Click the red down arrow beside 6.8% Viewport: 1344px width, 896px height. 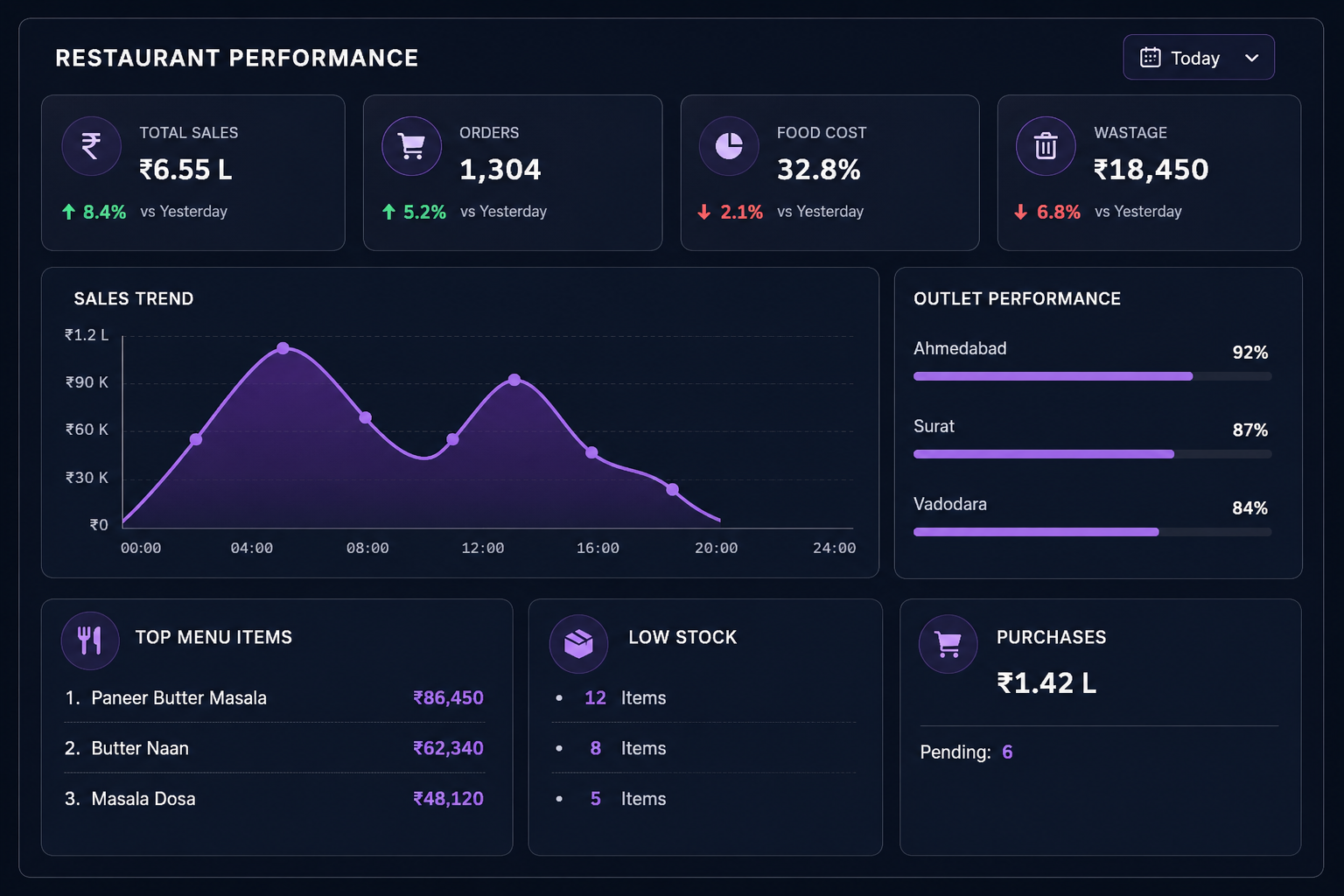pos(1020,212)
